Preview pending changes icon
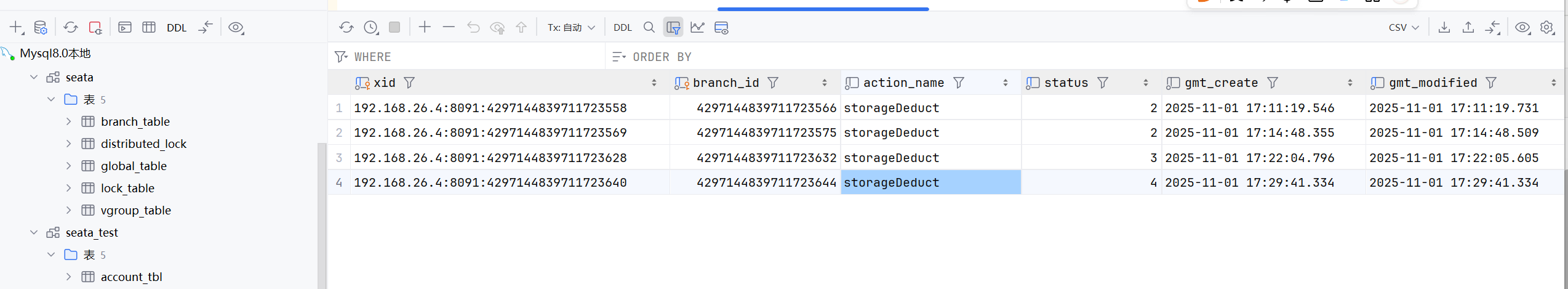Screen dimensions: 1568x289 (x=497, y=27)
